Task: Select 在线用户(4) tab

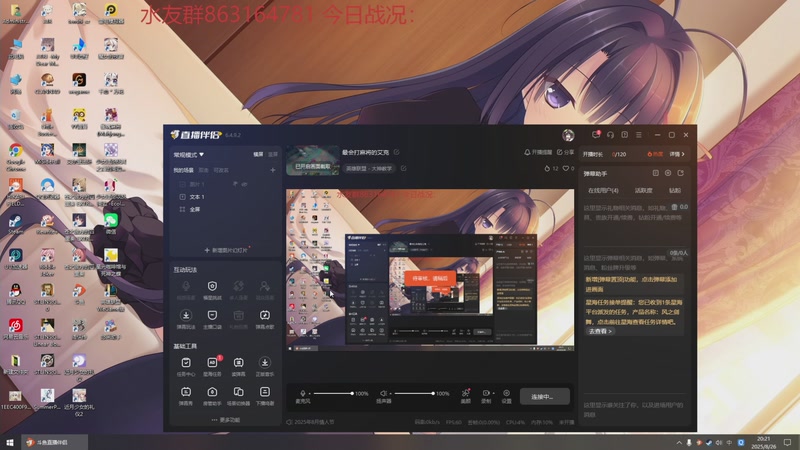Action: [603, 190]
